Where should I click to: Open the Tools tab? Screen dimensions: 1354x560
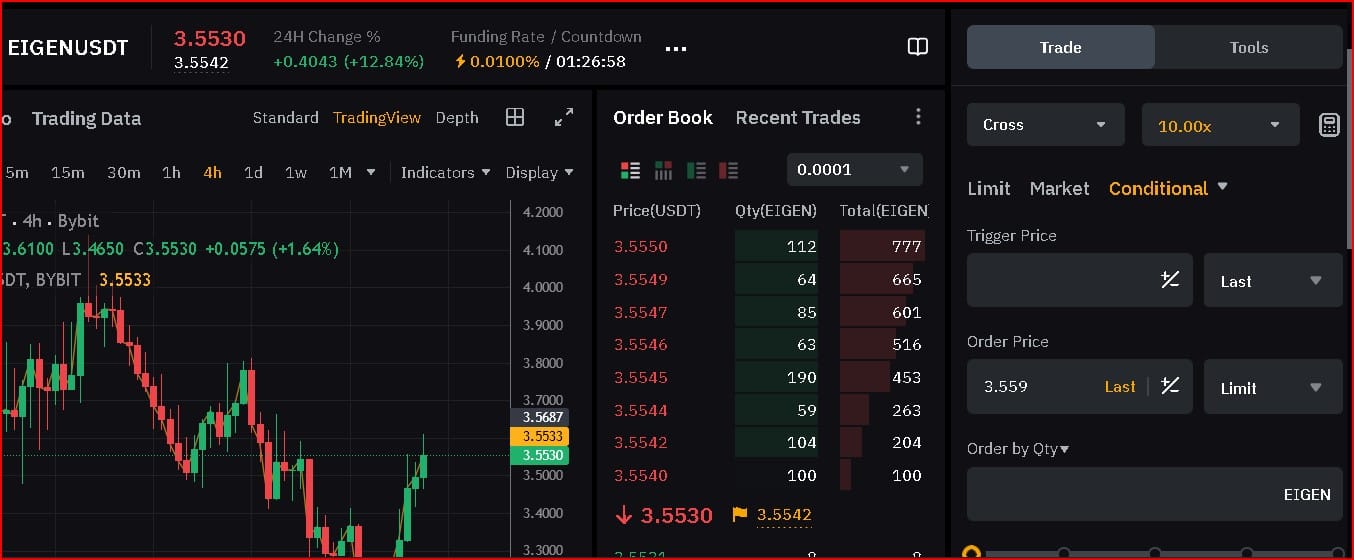coord(1248,47)
